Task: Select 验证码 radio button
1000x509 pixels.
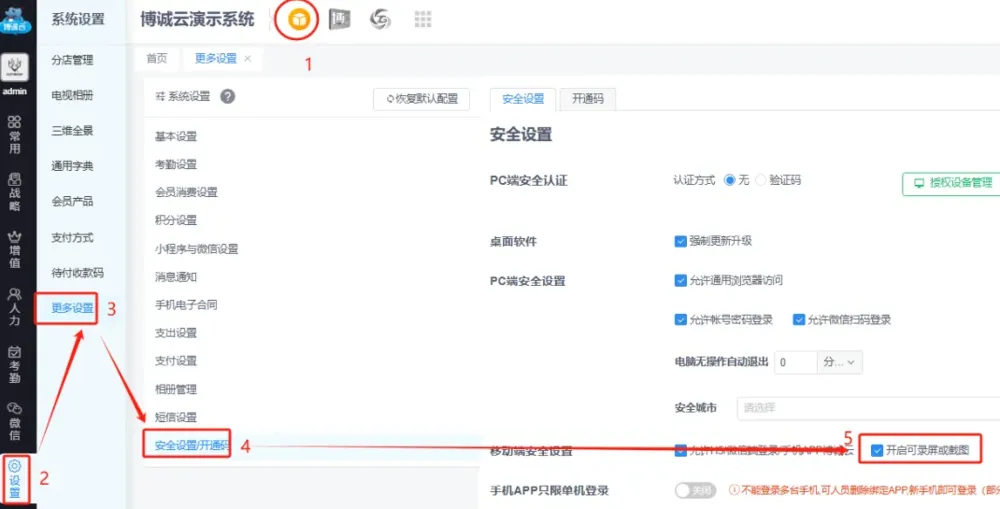Action: (x=761, y=180)
